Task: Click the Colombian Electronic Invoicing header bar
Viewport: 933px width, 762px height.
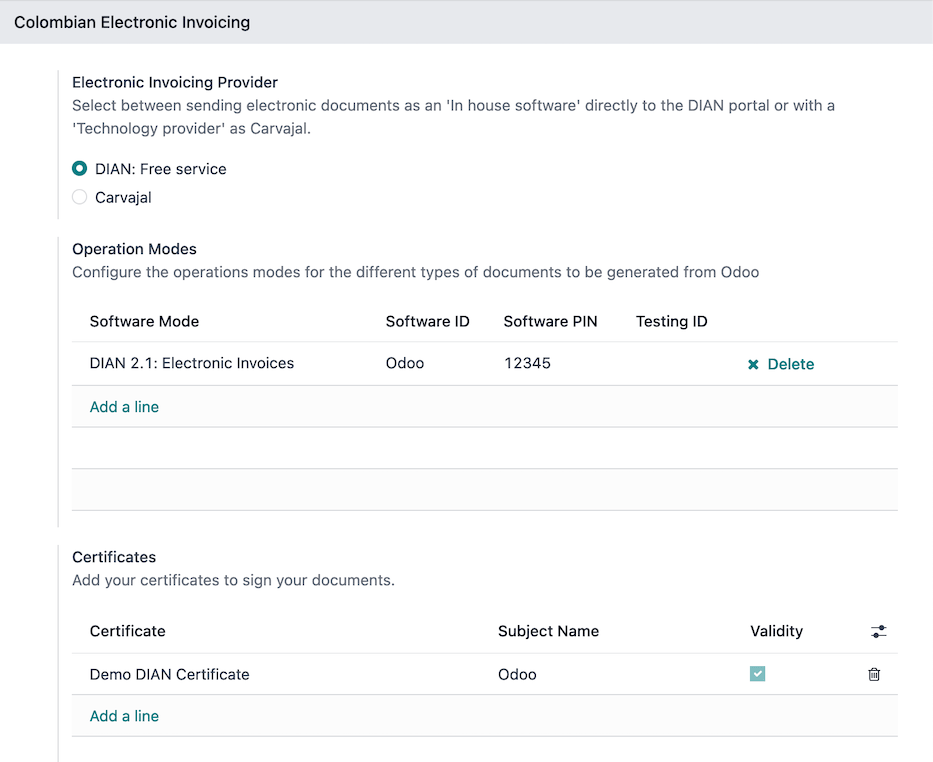Action: (131, 21)
